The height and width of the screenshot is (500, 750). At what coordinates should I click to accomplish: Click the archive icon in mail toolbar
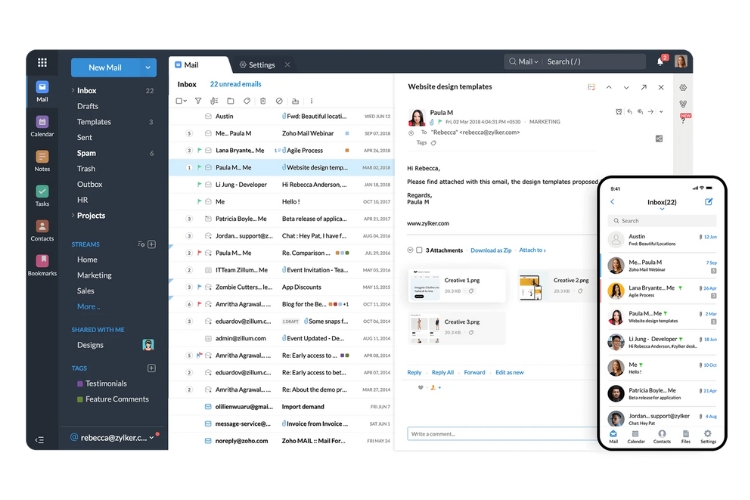(296, 101)
